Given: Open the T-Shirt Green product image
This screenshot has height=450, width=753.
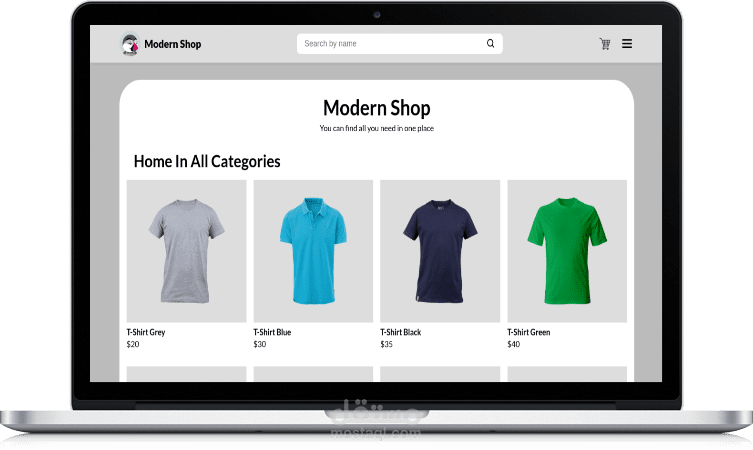Looking at the screenshot, I should (567, 251).
